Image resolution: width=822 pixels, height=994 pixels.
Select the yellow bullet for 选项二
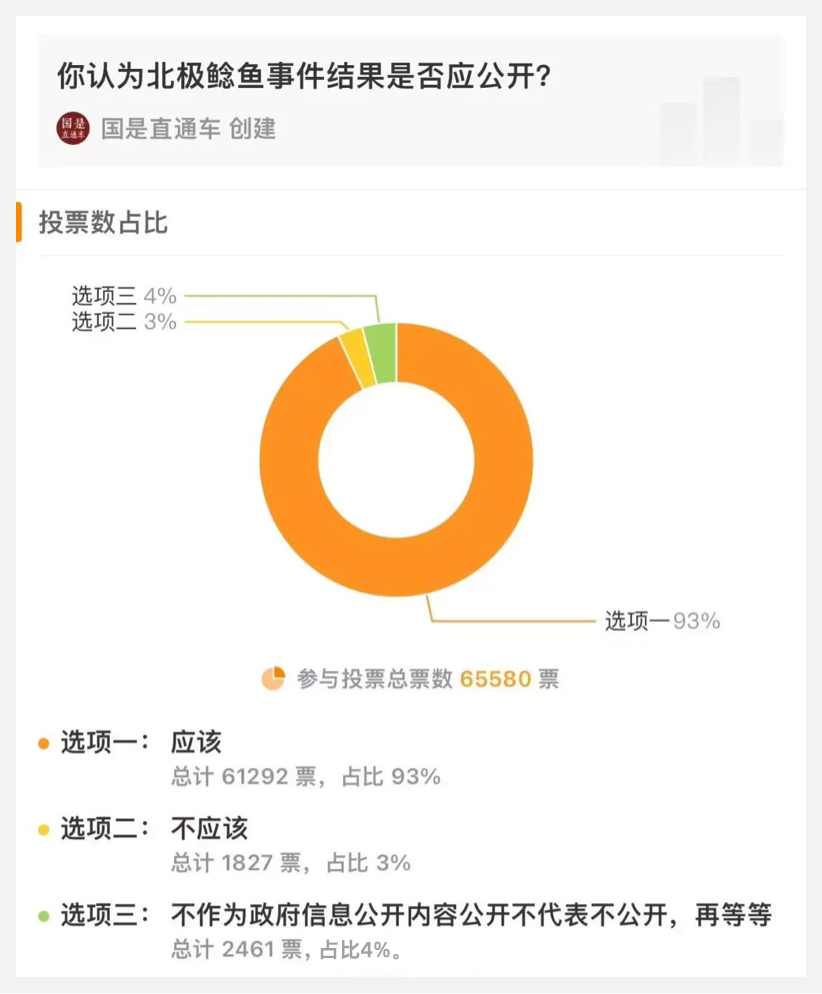click(x=44, y=830)
